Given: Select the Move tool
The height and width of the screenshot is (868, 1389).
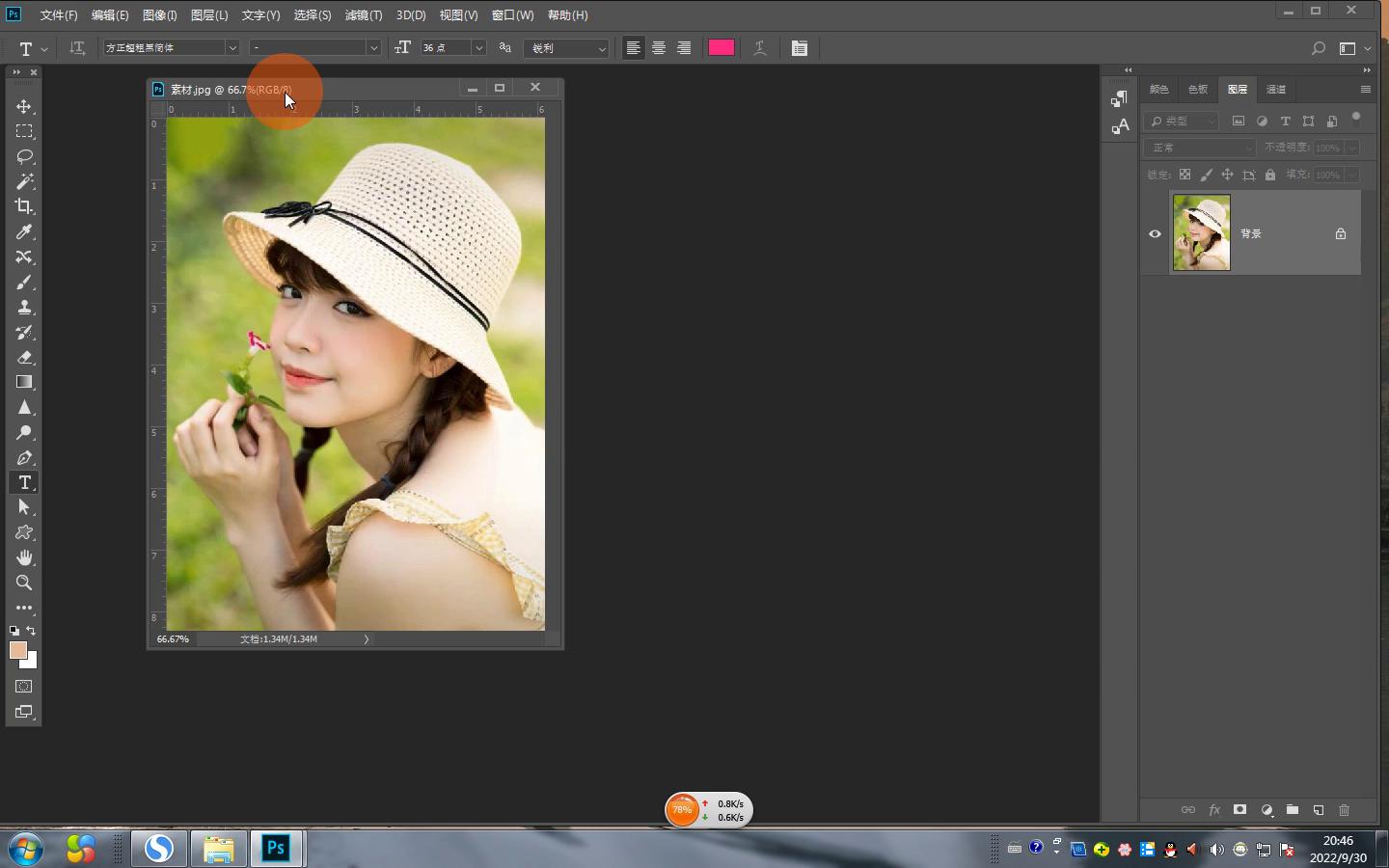Looking at the screenshot, I should pos(24,106).
